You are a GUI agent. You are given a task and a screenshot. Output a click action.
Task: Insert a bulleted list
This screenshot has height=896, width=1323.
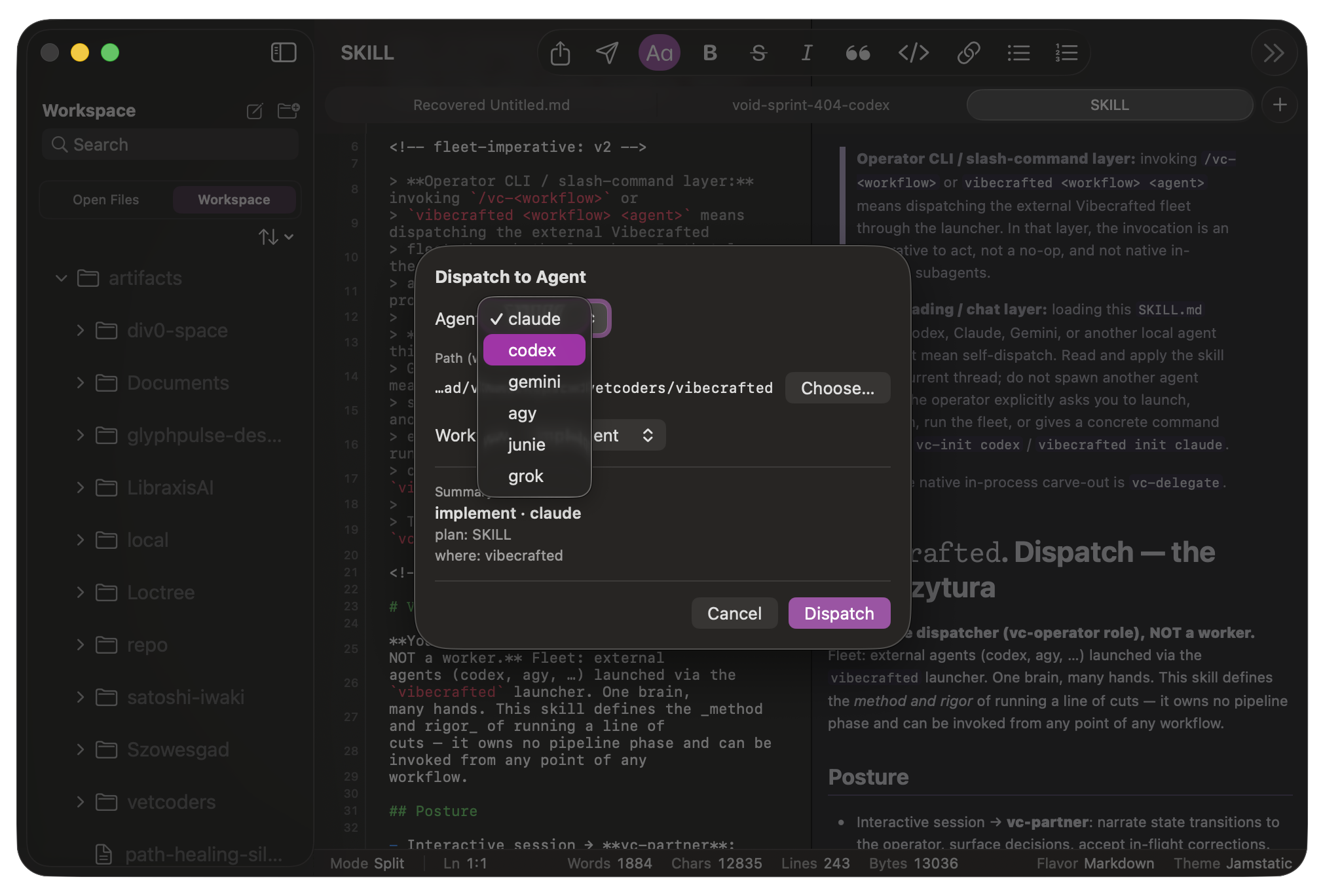(x=1018, y=52)
